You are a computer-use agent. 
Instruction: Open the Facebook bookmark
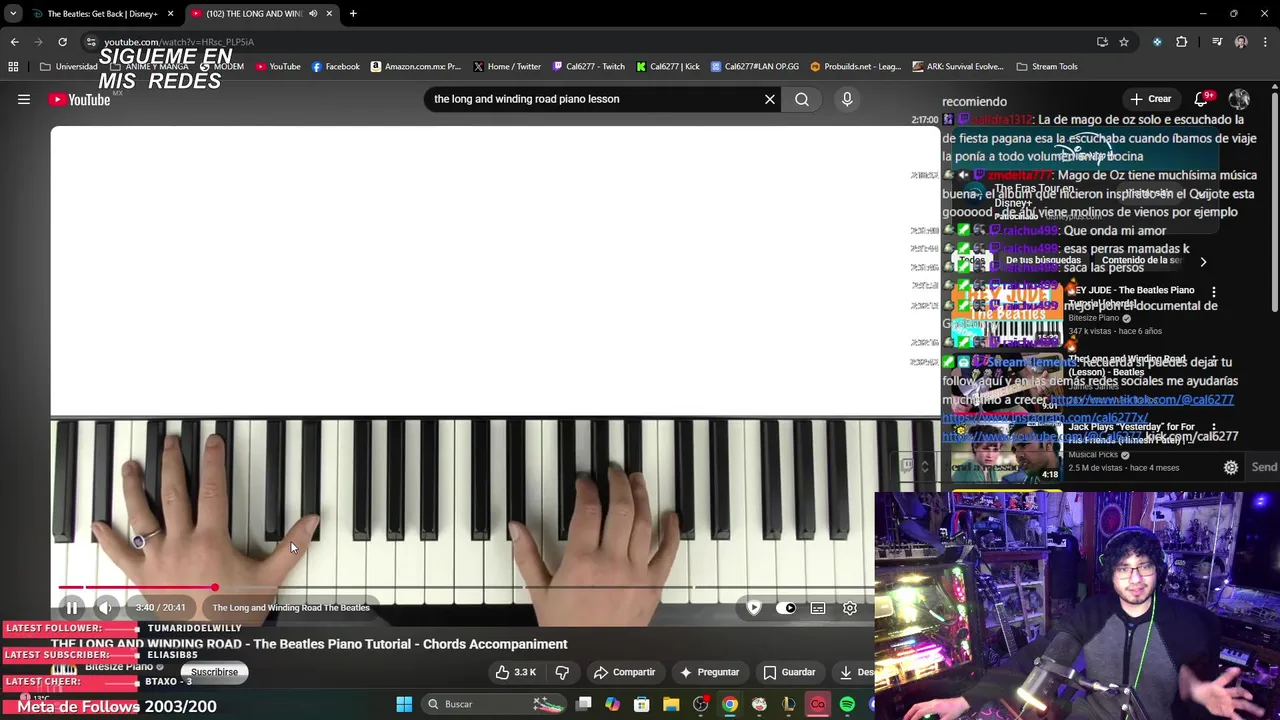tap(335, 67)
